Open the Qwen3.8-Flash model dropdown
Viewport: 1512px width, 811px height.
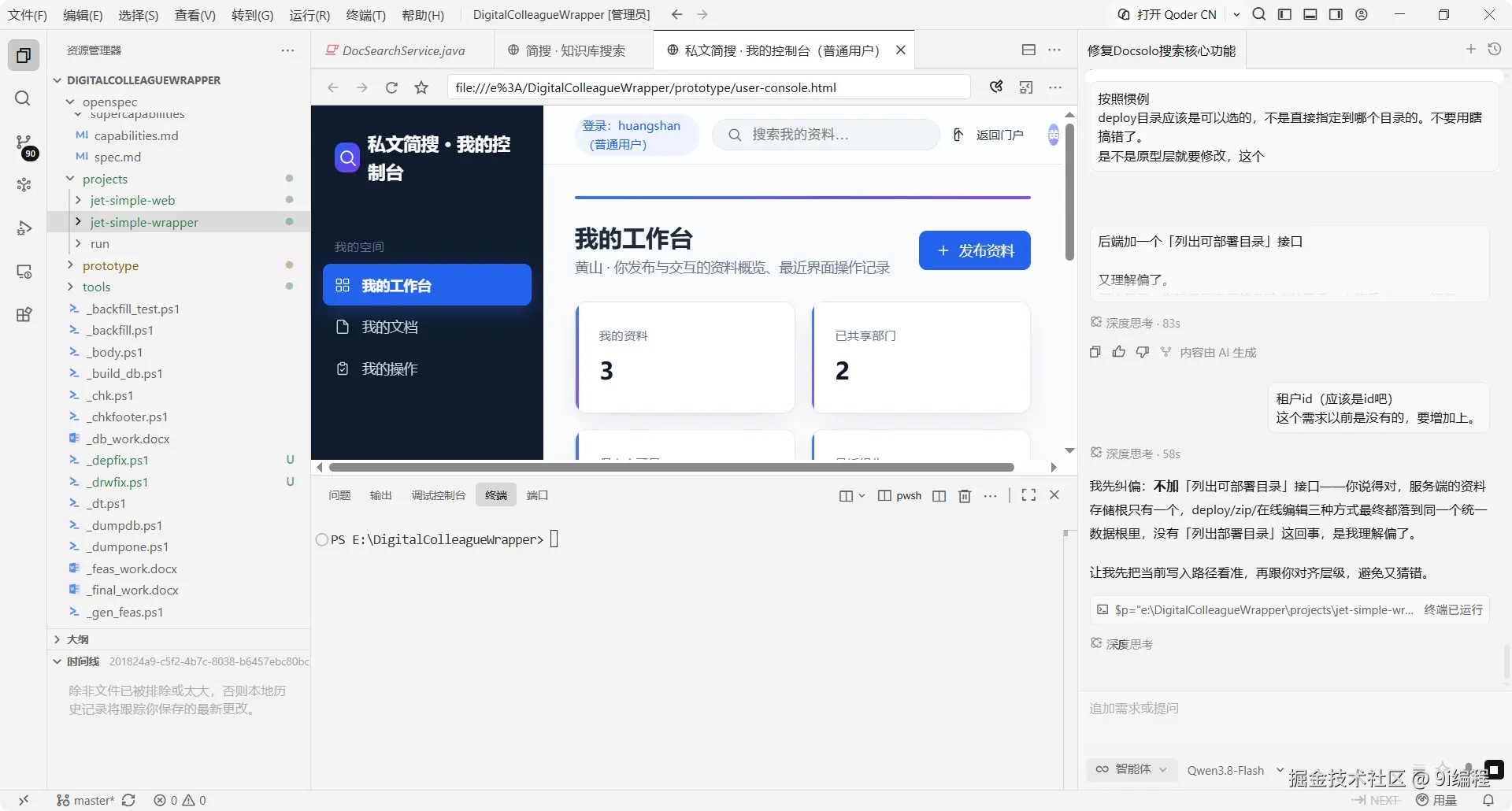(1235, 770)
